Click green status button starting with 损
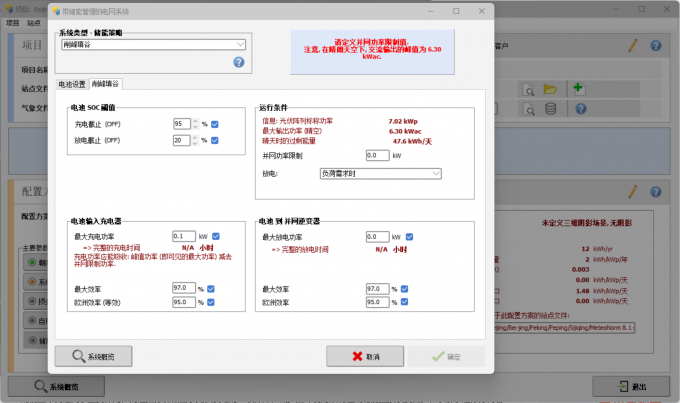Viewport: 680px width, 403px height. point(36,301)
